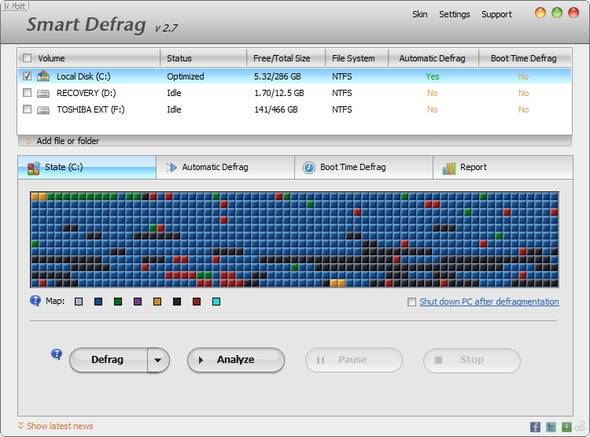
Task: Click the green Yes for Local Disk (C:)
Action: click(432, 76)
